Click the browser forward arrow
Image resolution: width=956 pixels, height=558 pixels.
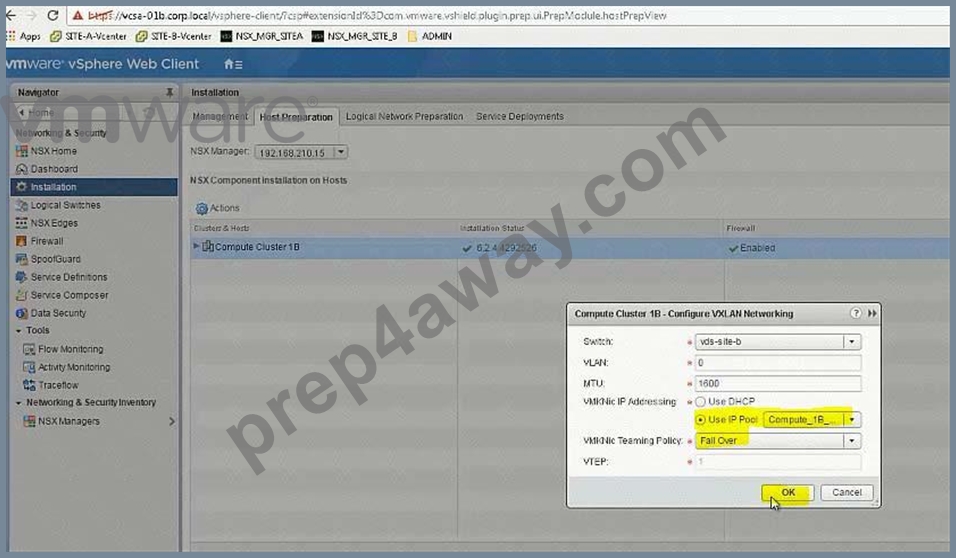point(31,15)
